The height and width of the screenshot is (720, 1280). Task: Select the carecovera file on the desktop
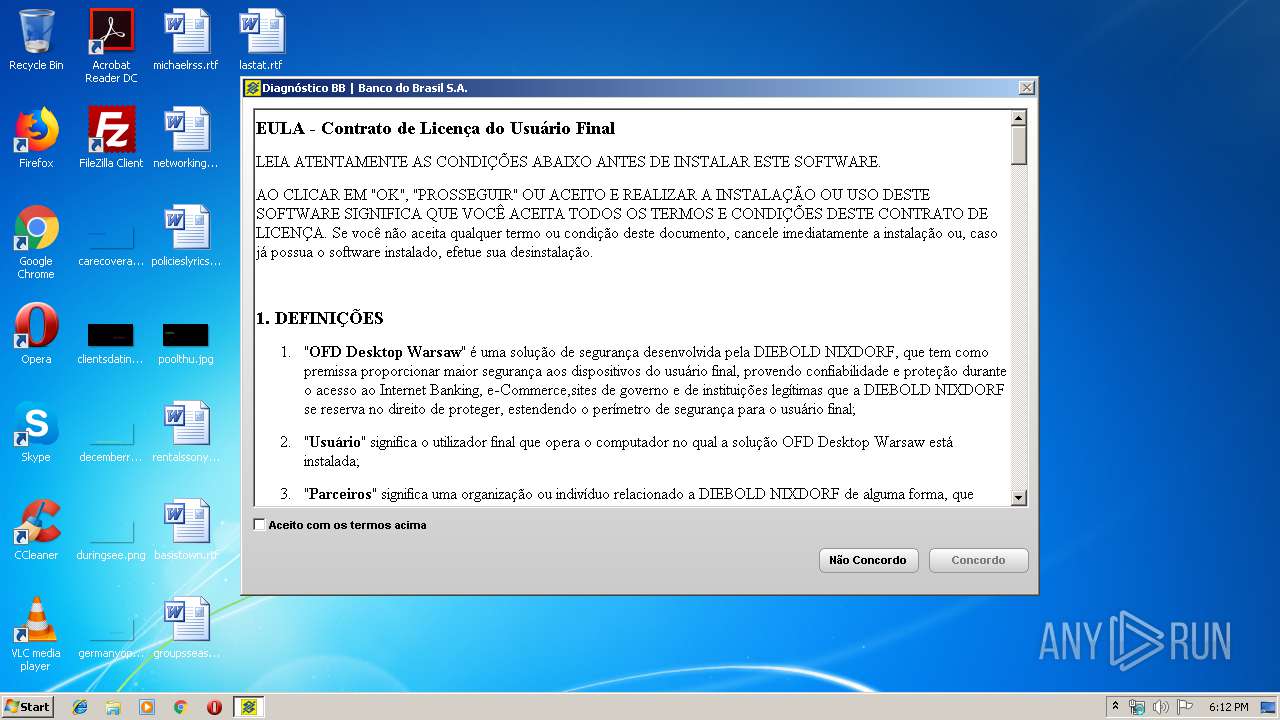[x=111, y=242]
